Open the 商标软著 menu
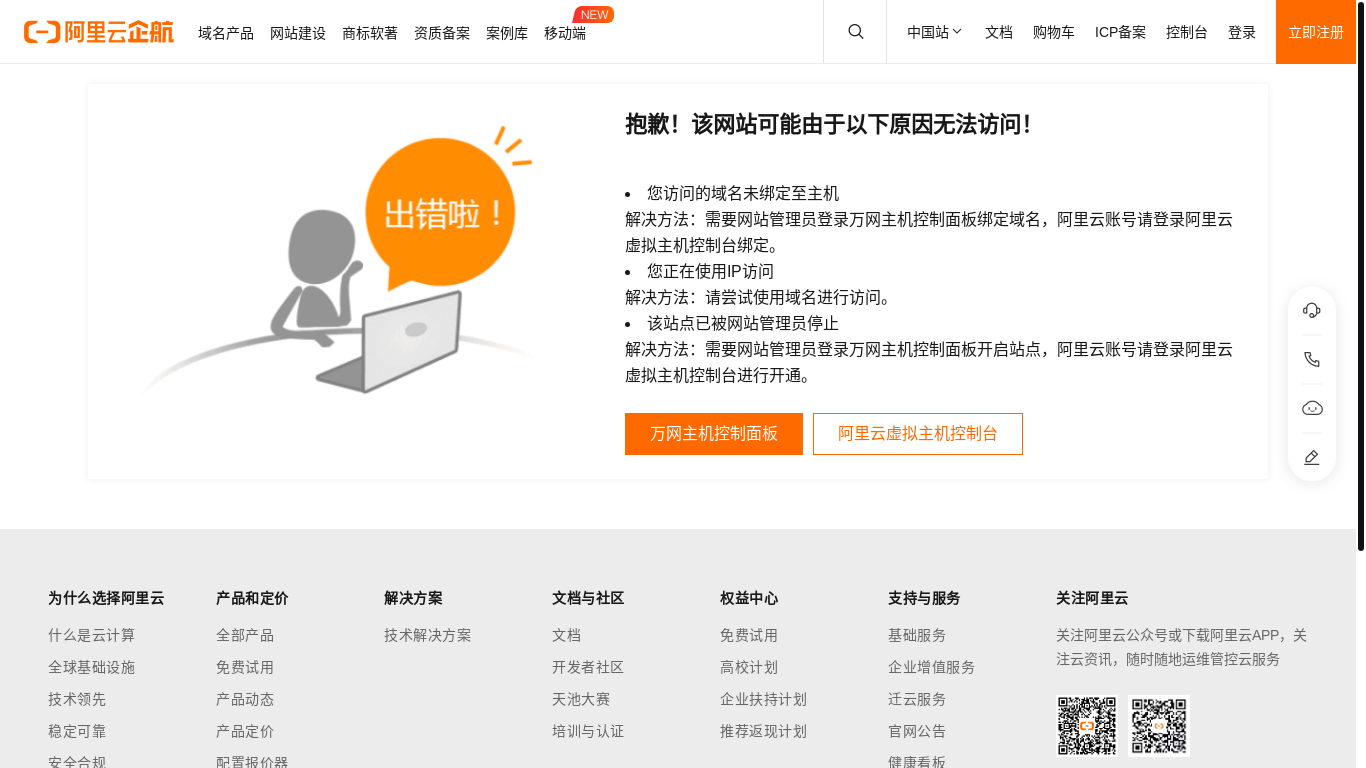1366x768 pixels. pyautogui.click(x=370, y=33)
